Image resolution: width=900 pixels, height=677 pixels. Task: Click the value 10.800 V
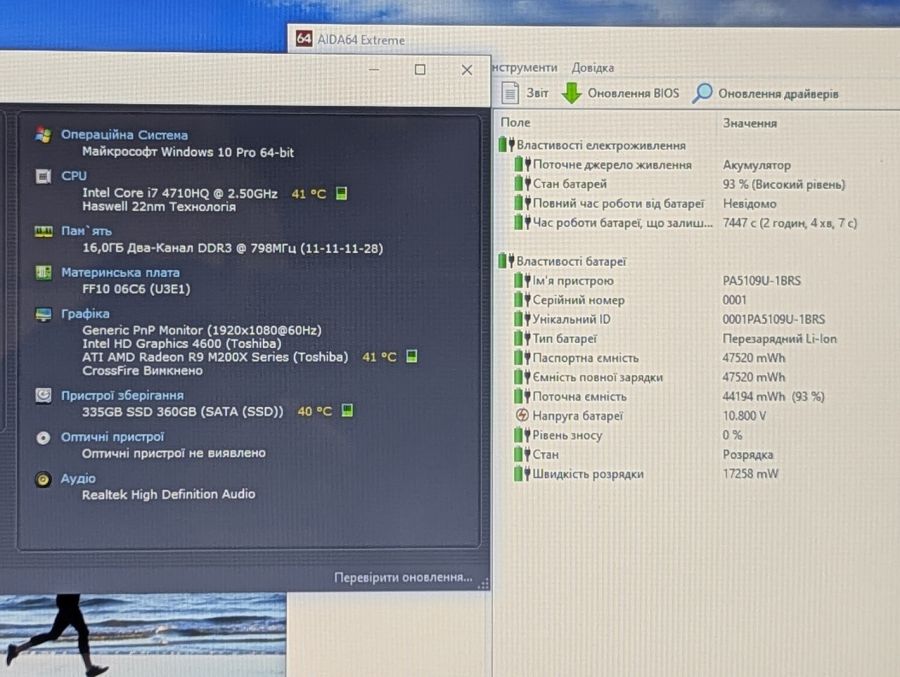pos(744,415)
